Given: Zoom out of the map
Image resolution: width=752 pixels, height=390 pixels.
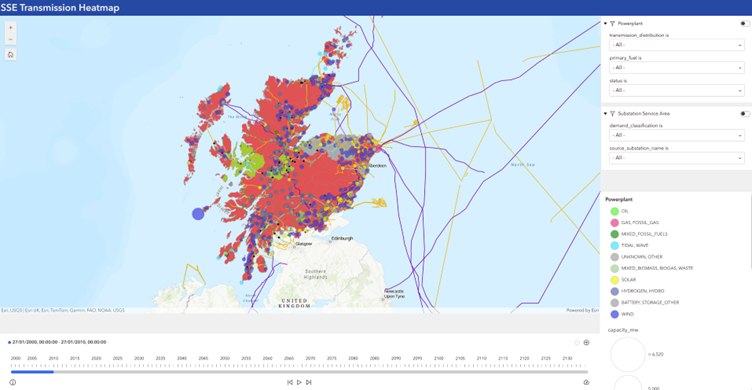Looking at the screenshot, I should 11,39.
